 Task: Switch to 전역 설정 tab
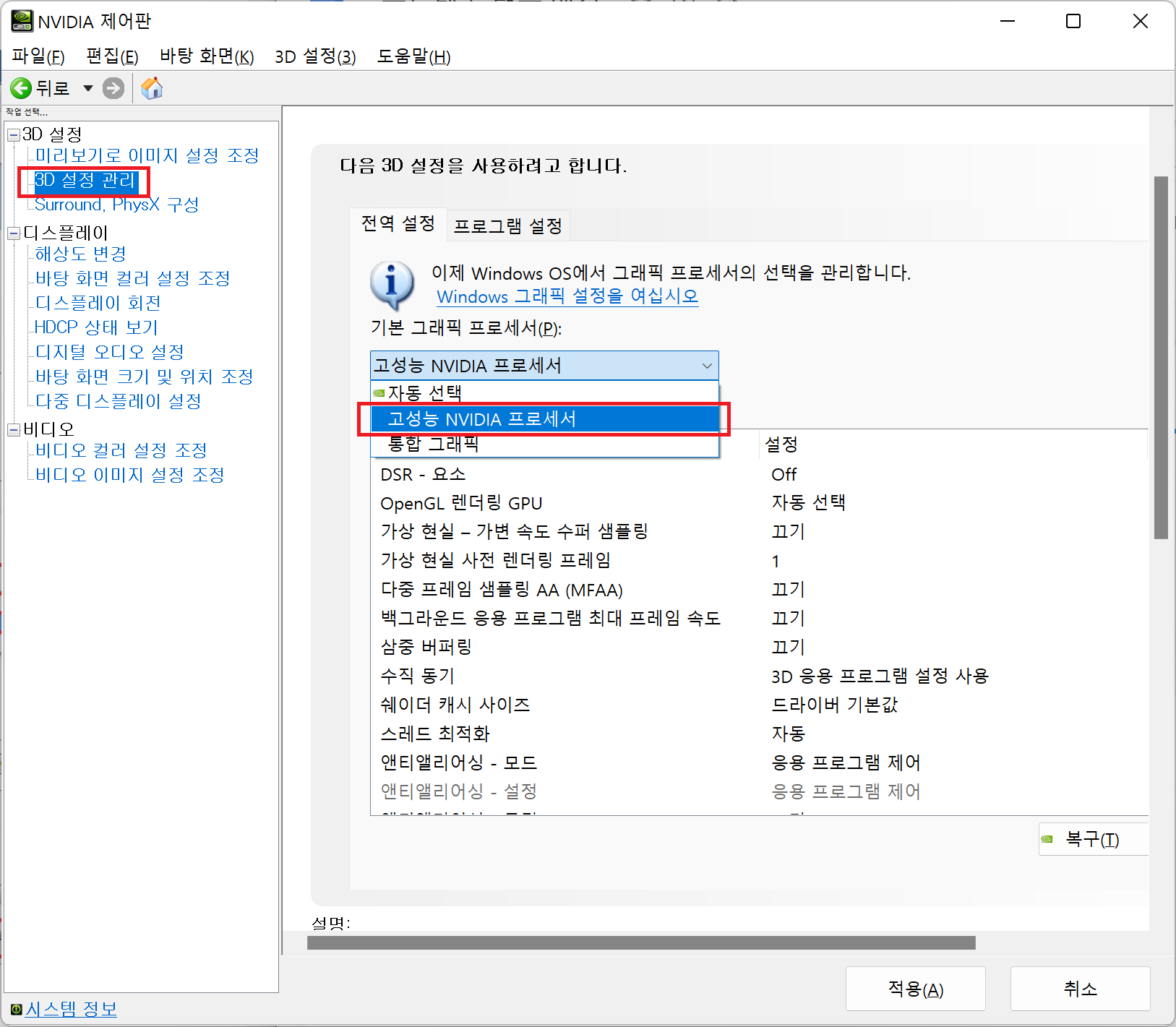(x=398, y=224)
